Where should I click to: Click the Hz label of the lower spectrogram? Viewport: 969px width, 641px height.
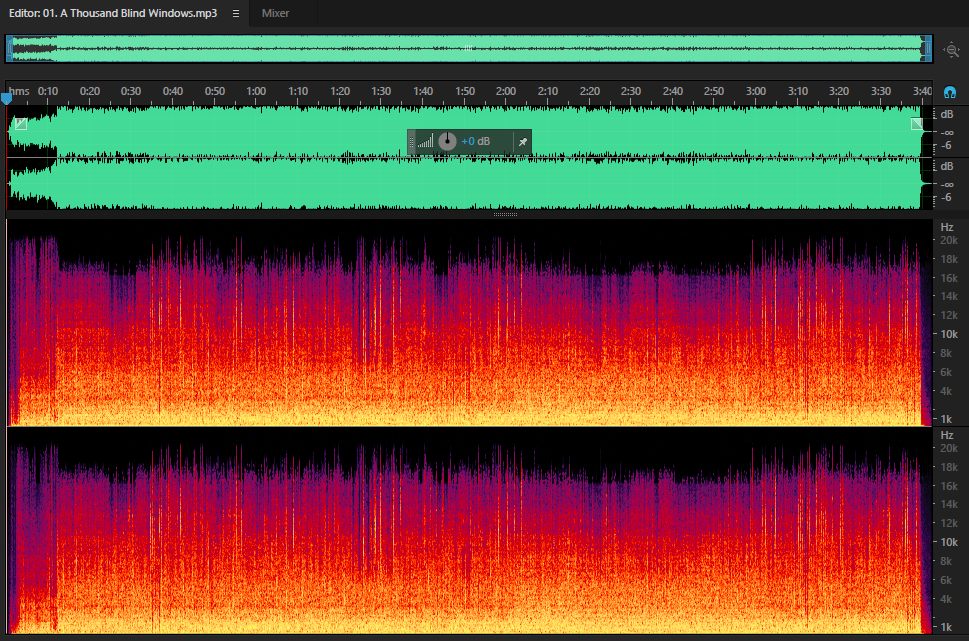click(947, 435)
